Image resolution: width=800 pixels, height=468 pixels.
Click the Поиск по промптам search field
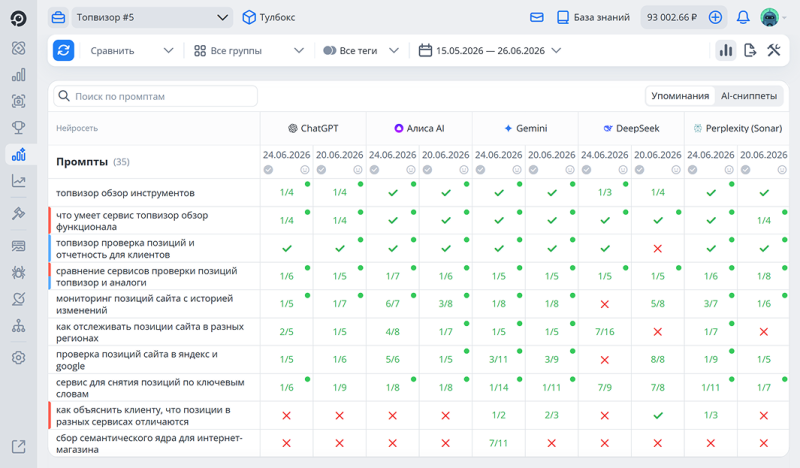pyautogui.click(x=156, y=96)
